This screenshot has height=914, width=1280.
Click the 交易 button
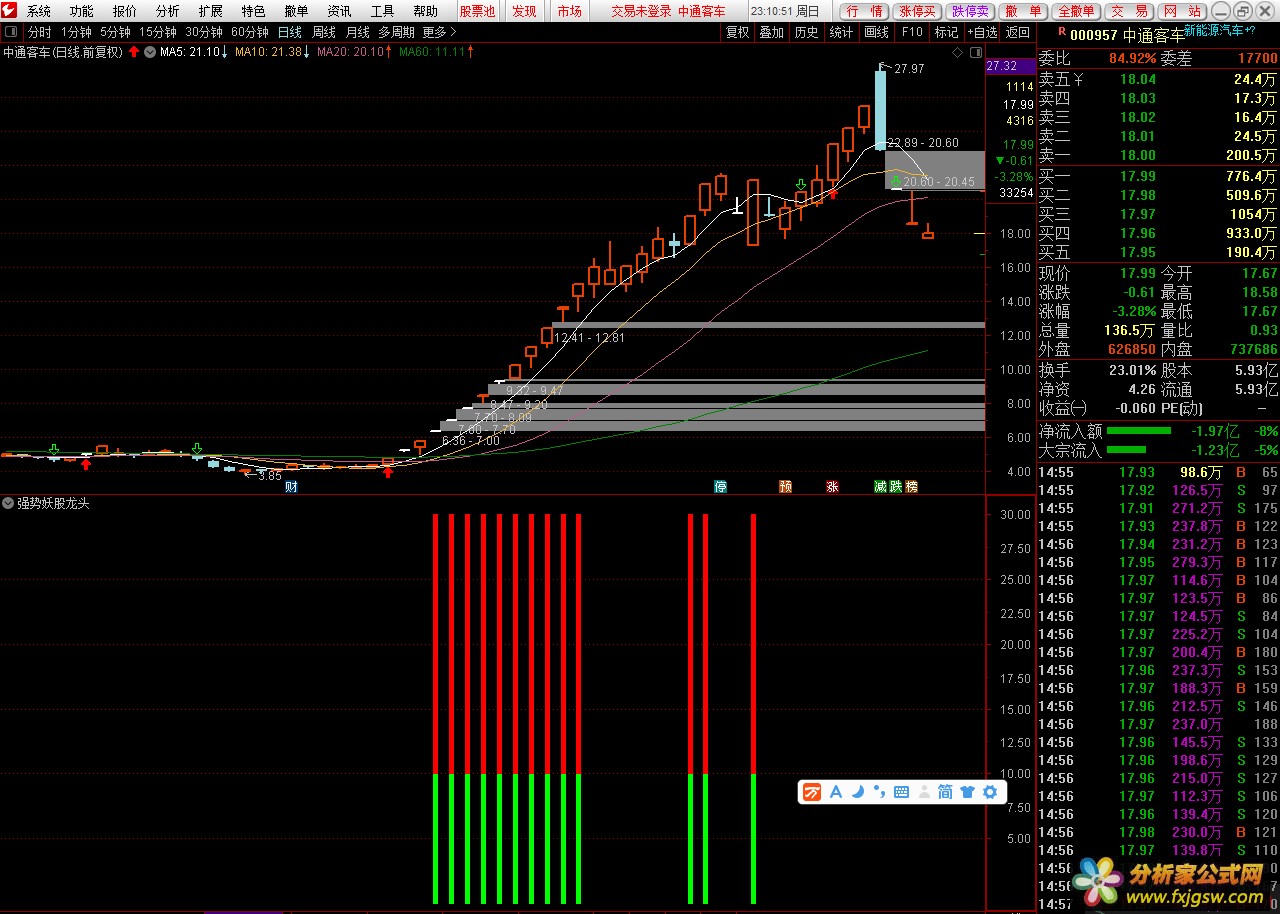pos(1130,12)
